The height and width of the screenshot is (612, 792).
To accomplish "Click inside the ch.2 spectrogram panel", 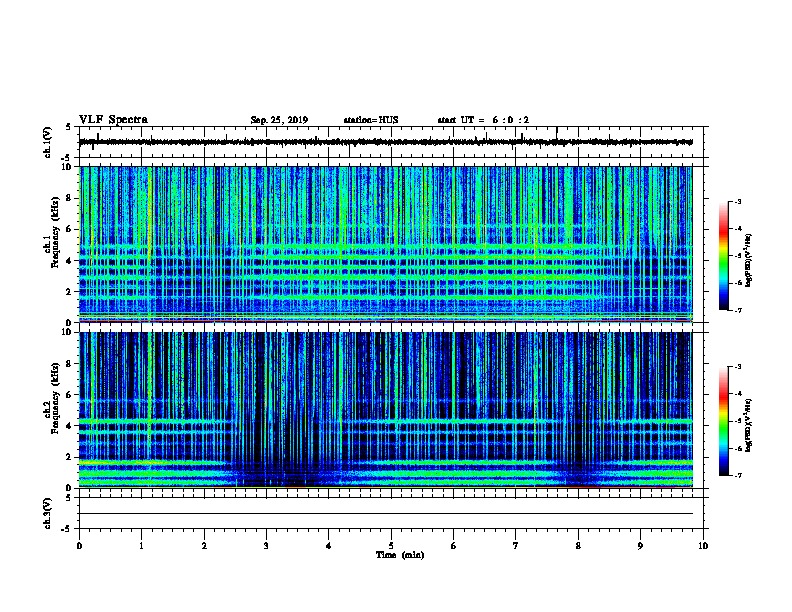I will click(386, 410).
